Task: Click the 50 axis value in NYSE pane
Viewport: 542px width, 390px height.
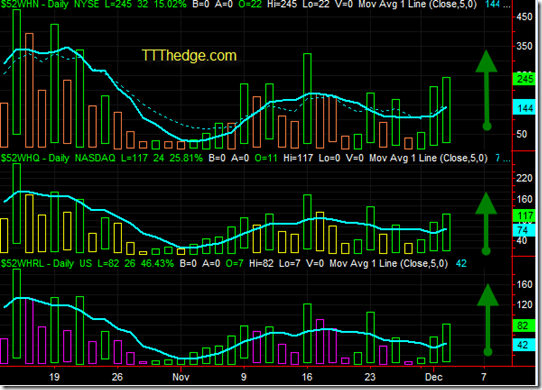Action: (x=522, y=134)
